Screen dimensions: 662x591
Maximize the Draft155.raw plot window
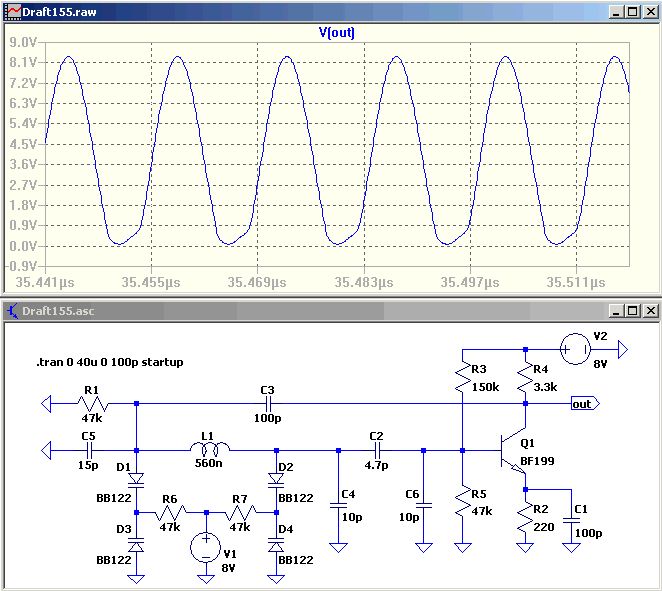[633, 12]
